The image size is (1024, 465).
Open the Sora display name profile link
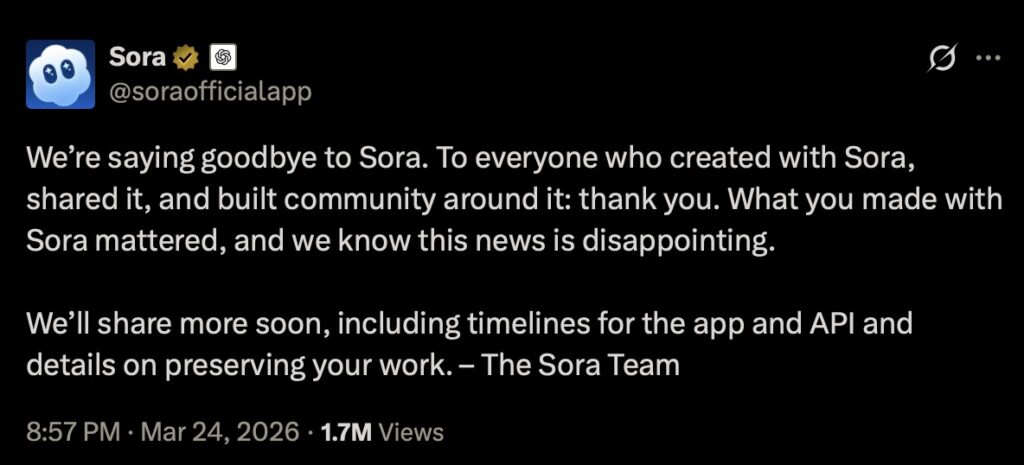[137, 58]
